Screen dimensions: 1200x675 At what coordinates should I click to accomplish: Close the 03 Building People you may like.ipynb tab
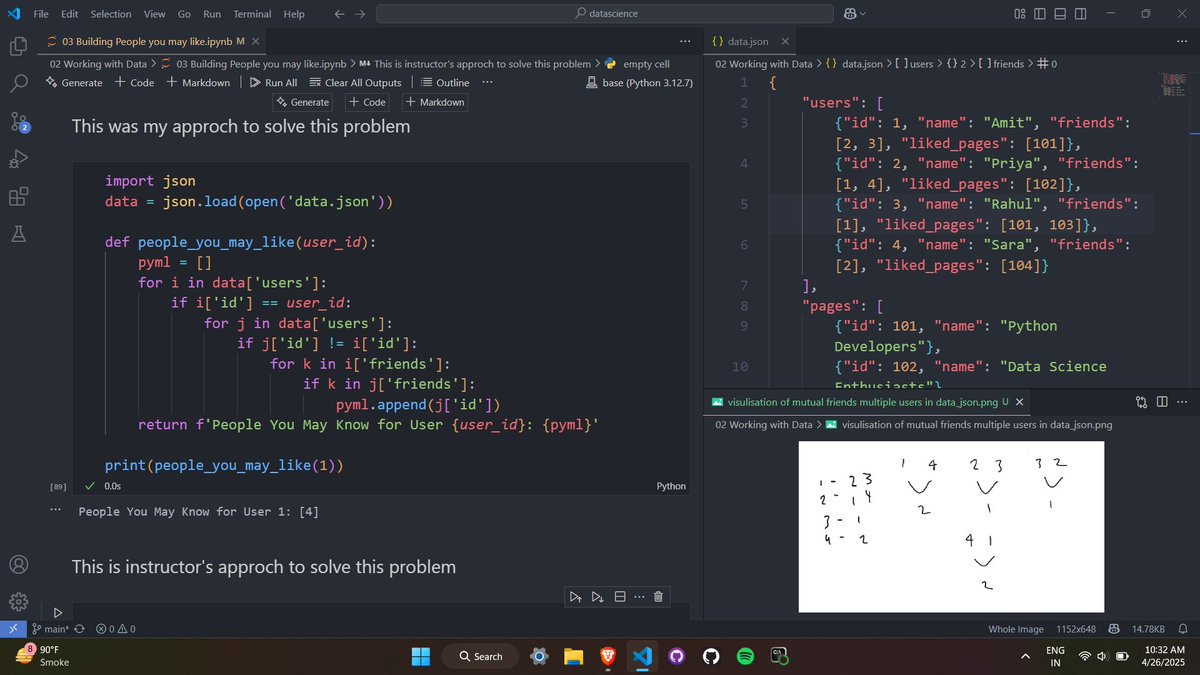coord(256,41)
